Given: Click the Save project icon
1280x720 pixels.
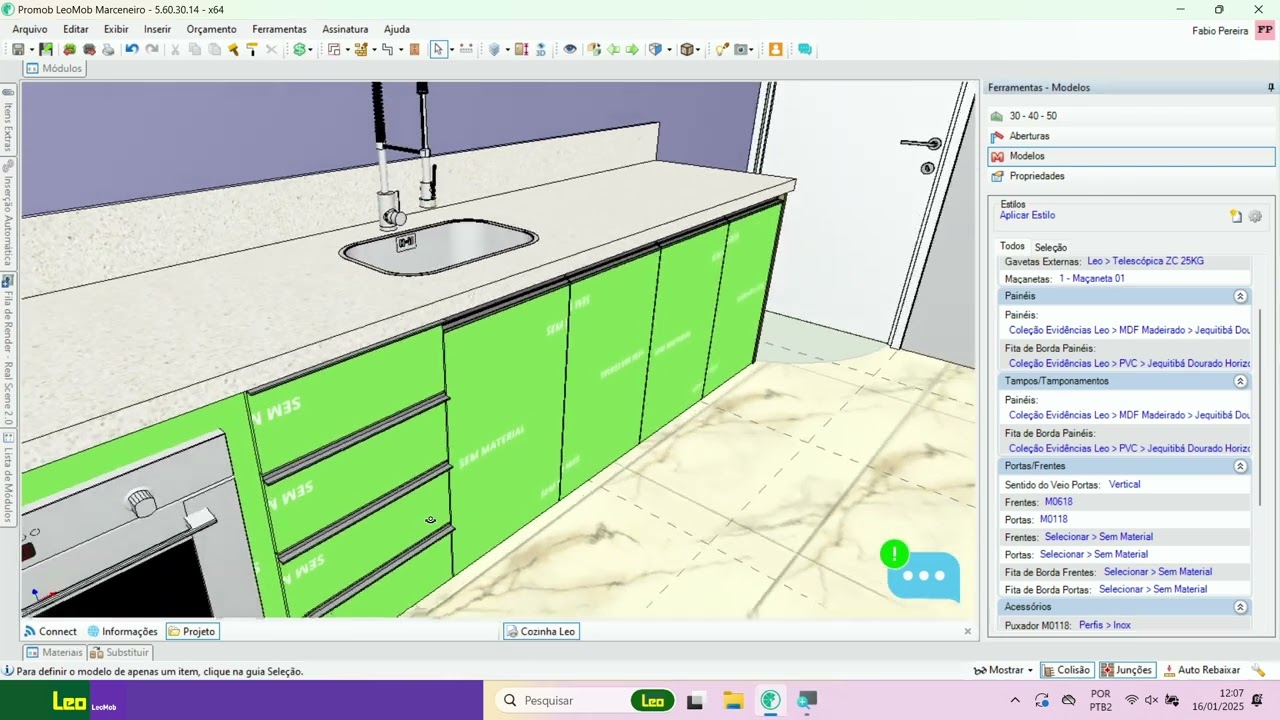Looking at the screenshot, I should click(18, 49).
